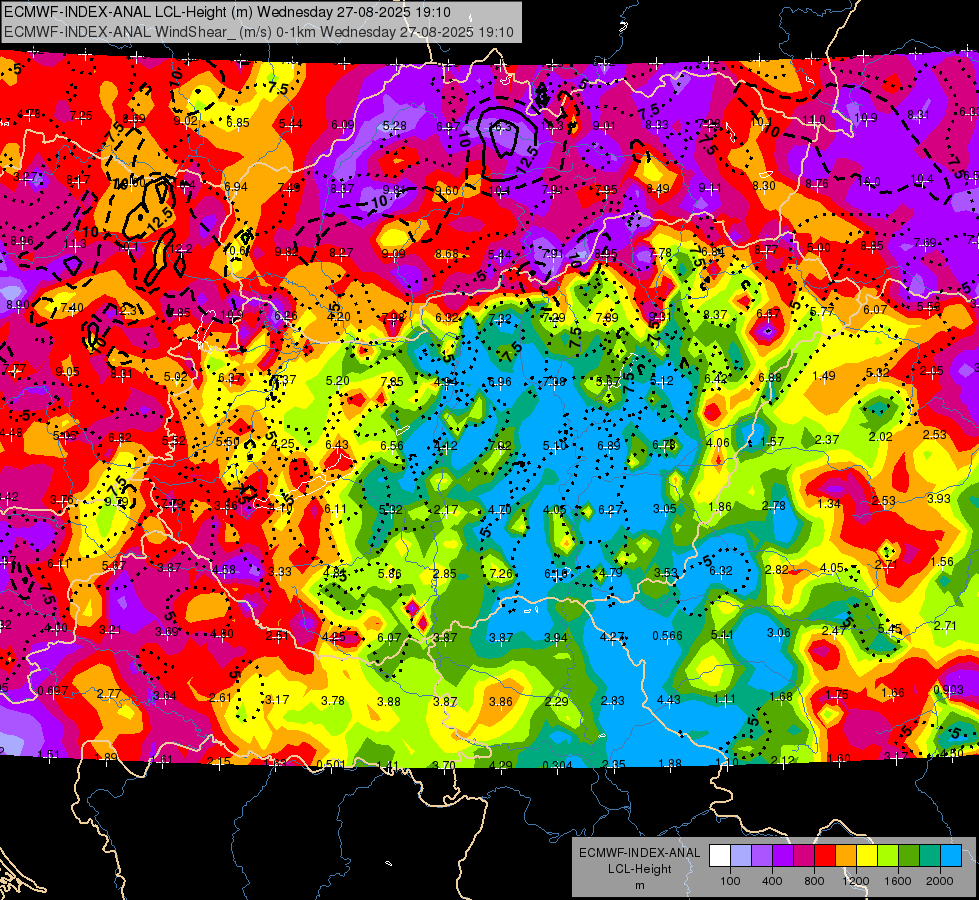This screenshot has height=900, width=979.
Task: Click the wind shear value "3.33"
Action: (280, 571)
